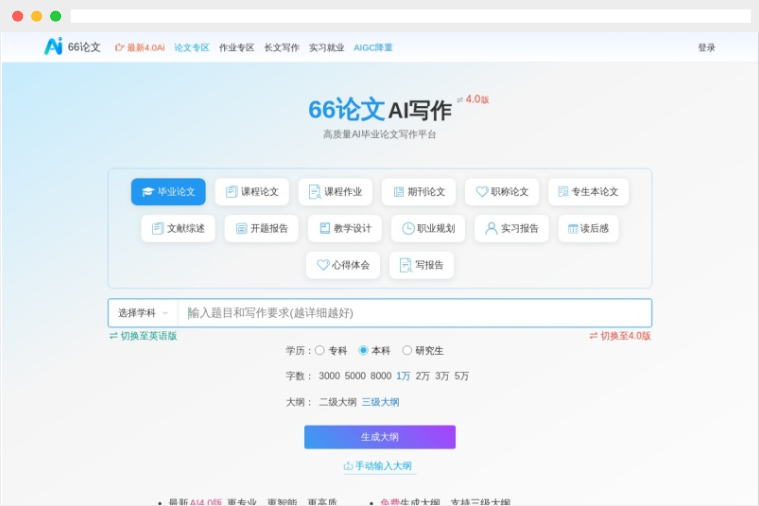The image size is (759, 506).
Task: Click 切换至英语版 link
Action: point(143,336)
